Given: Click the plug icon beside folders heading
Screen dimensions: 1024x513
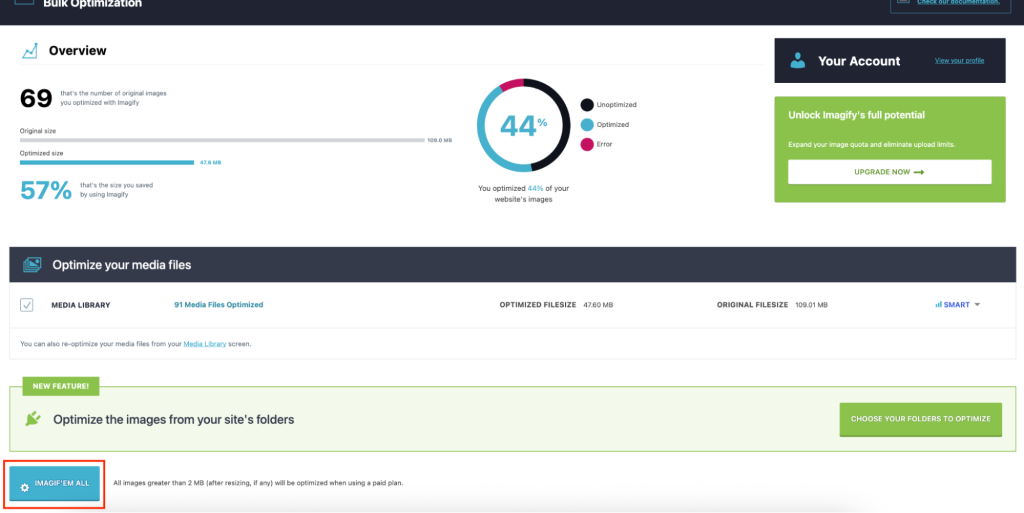Looking at the screenshot, I should tap(33, 419).
